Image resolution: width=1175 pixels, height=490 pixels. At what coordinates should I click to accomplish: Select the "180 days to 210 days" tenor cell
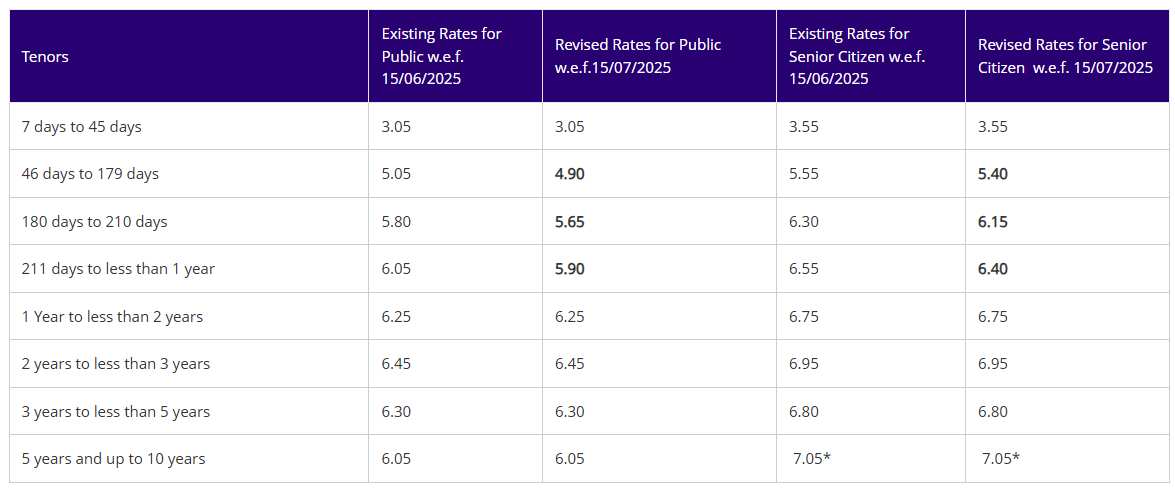(x=94, y=222)
